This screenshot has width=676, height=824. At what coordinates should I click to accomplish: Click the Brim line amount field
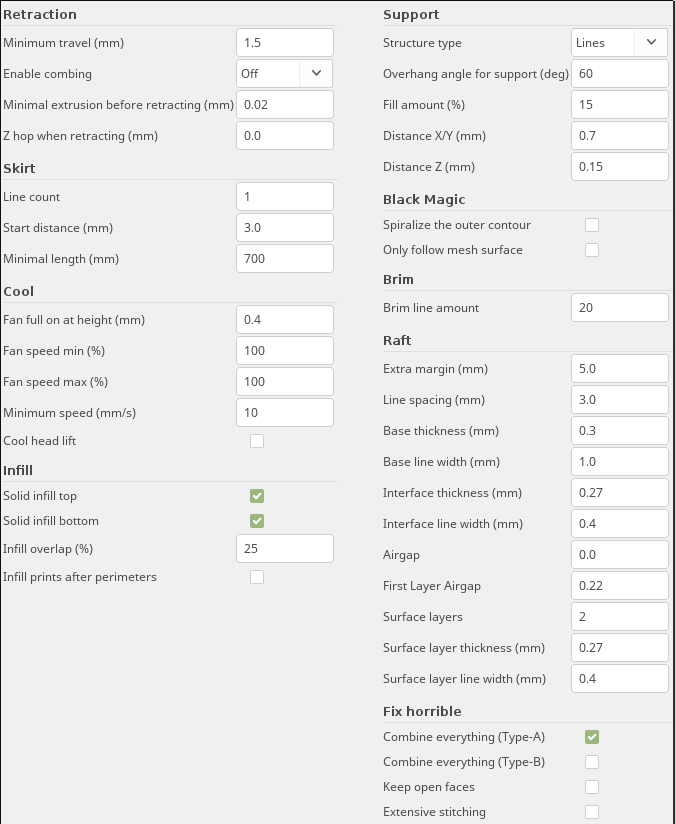pos(619,308)
